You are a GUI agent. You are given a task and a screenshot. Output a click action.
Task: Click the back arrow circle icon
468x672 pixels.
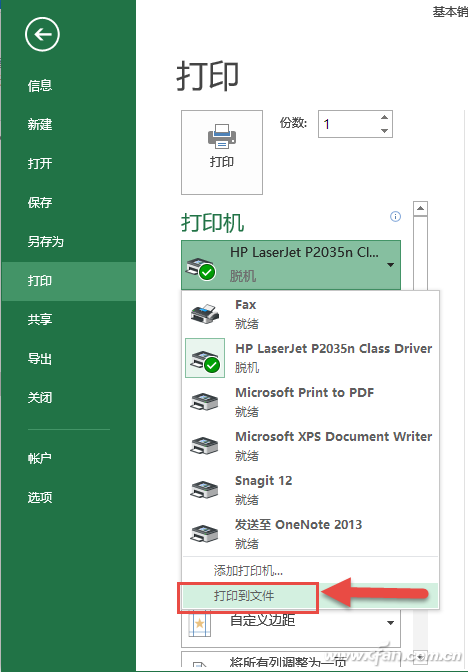(42, 34)
